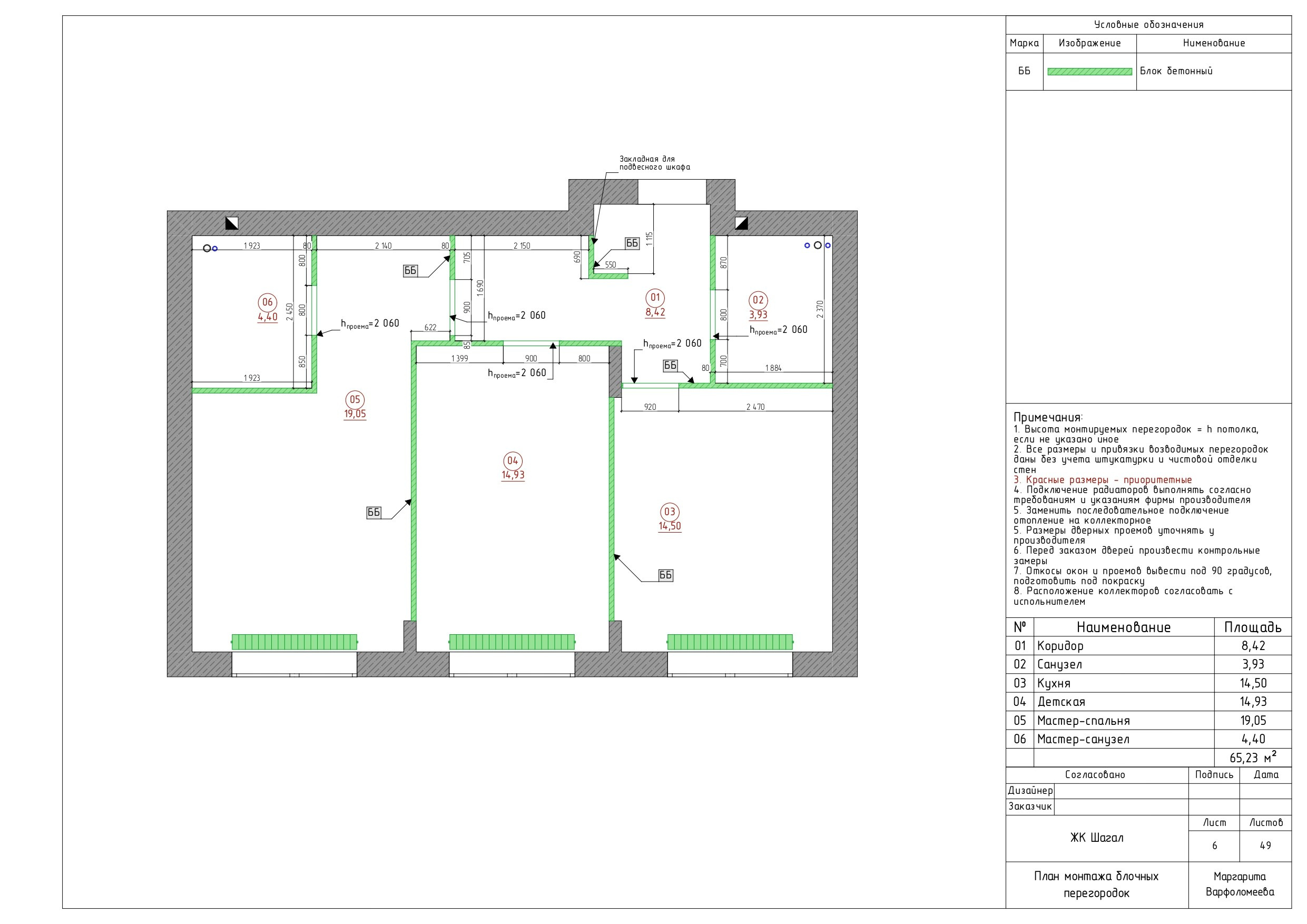The height and width of the screenshot is (924, 1307).
Task: Click the 'Мастер-санузел' table row
Action: click(x=1148, y=739)
